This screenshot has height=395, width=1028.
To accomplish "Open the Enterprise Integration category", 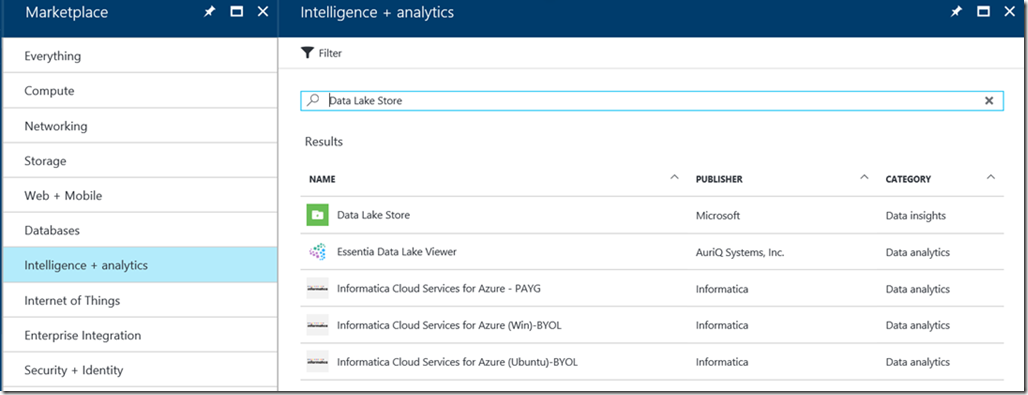I will [x=139, y=335].
